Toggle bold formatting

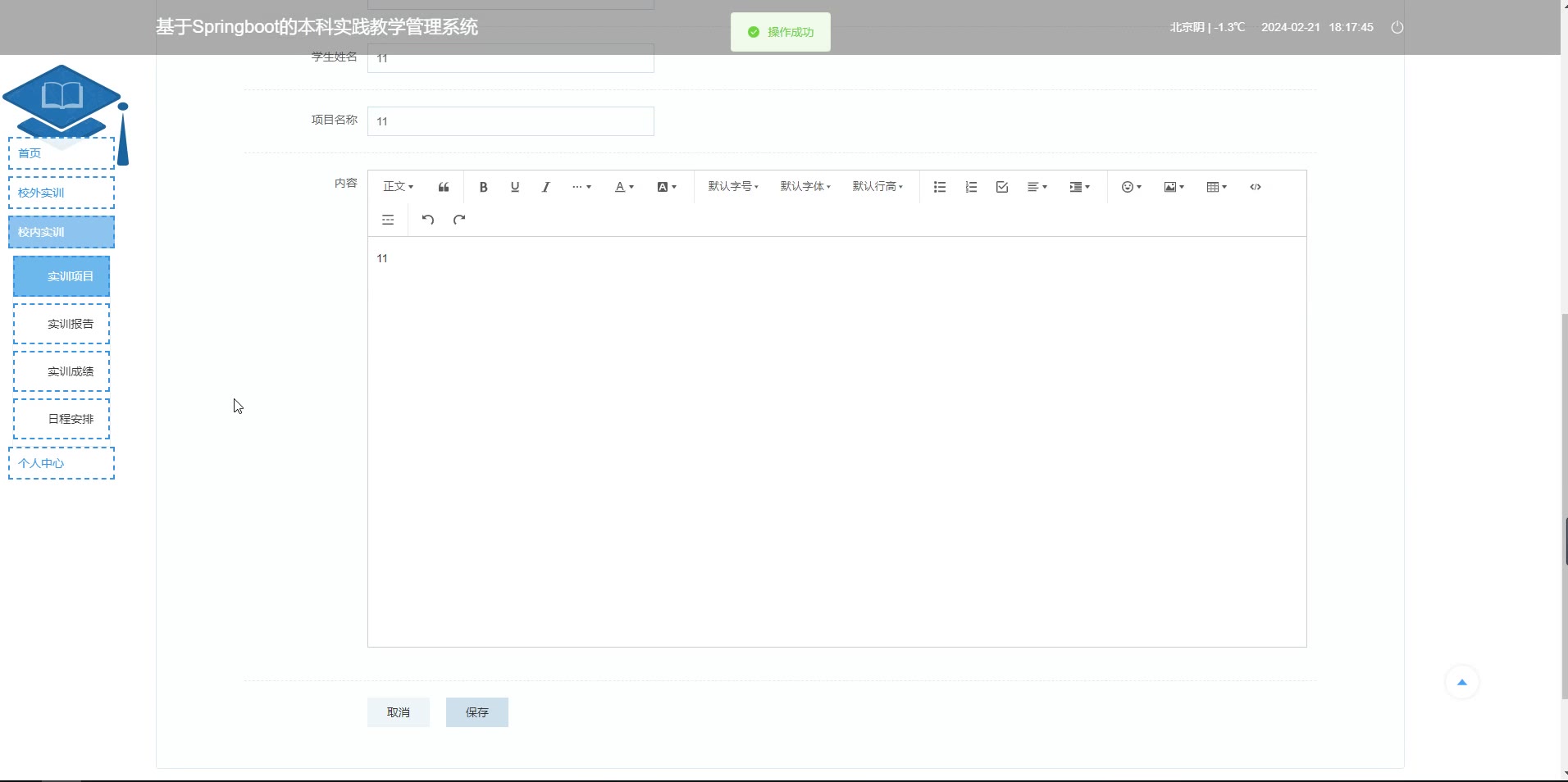coord(484,187)
